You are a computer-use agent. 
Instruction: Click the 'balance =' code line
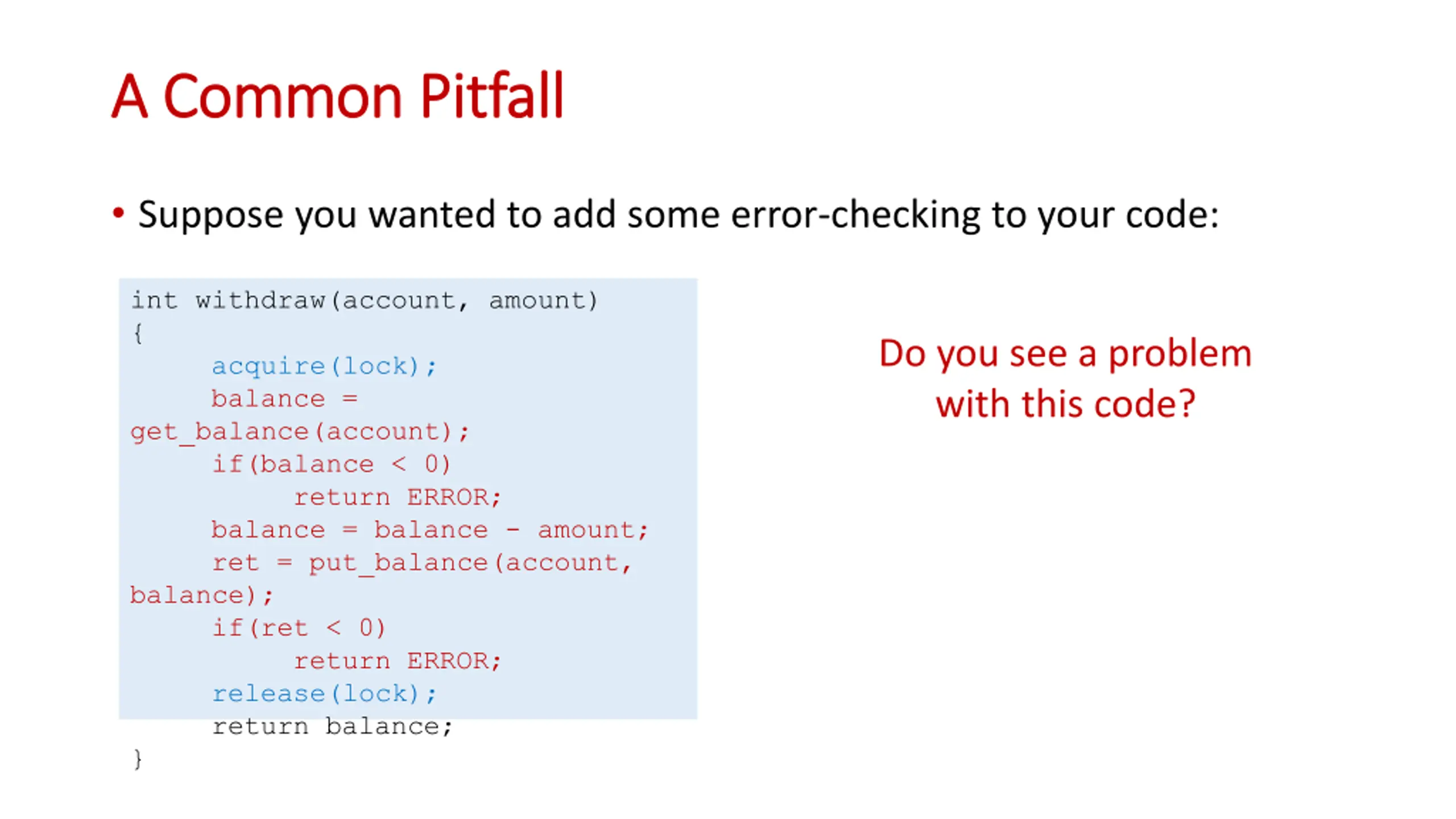(x=284, y=399)
